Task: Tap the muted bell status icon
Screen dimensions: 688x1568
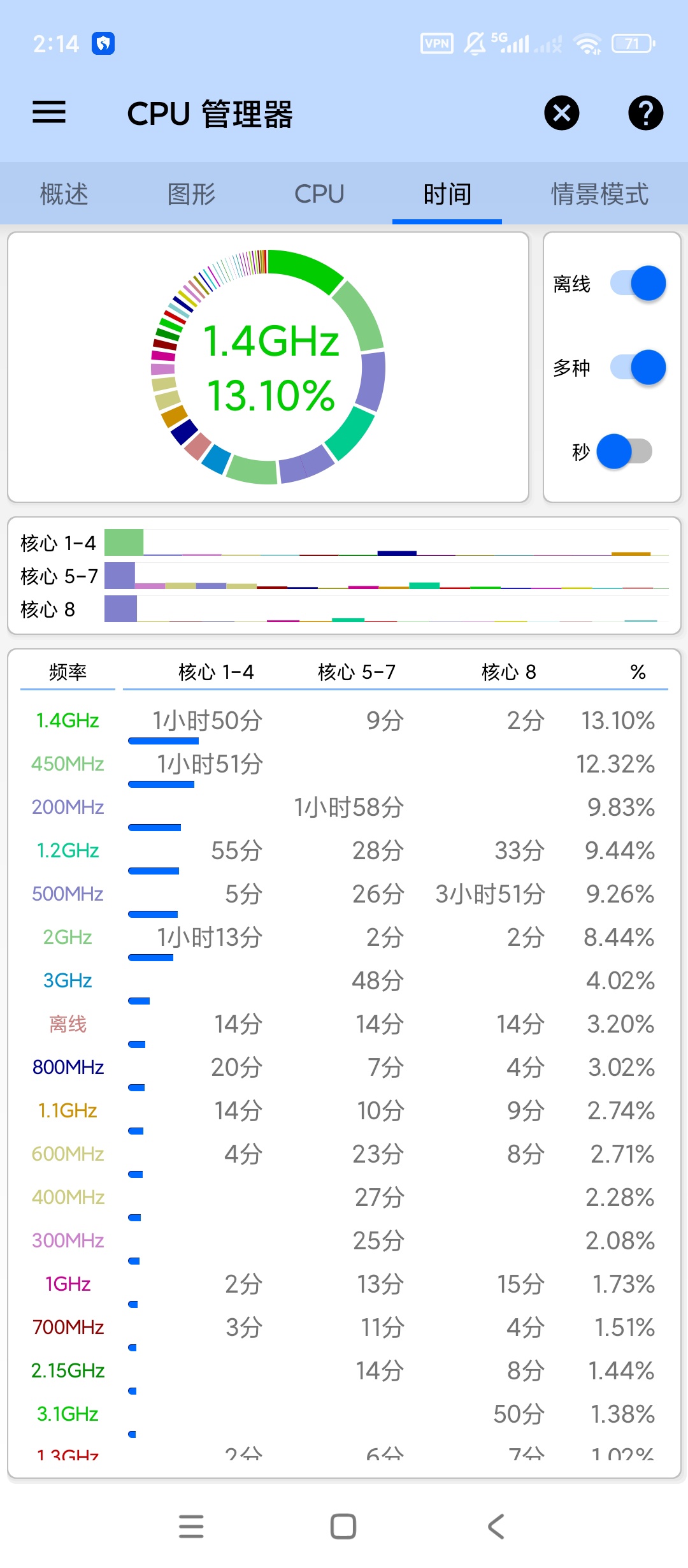Action: pyautogui.click(x=475, y=43)
